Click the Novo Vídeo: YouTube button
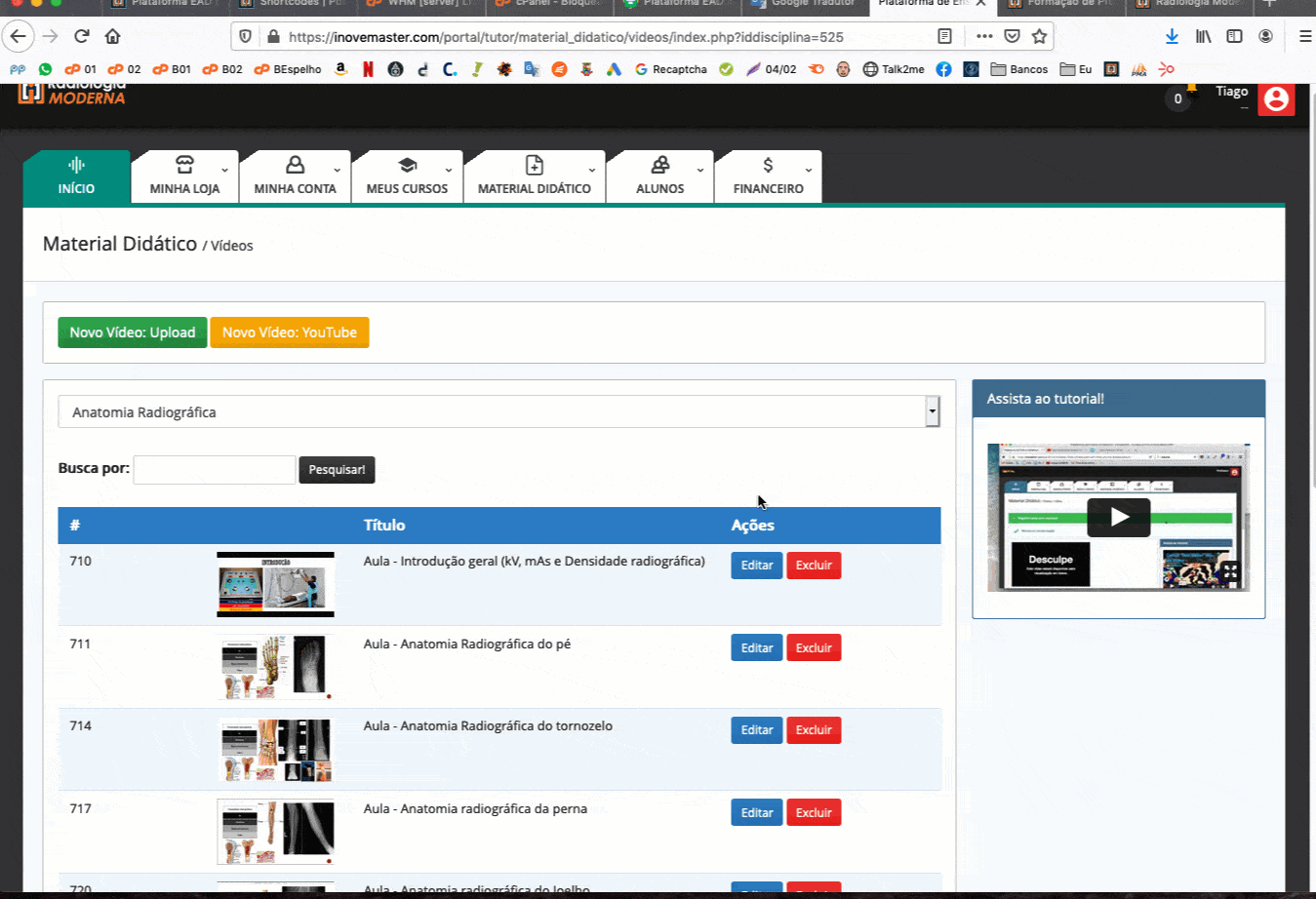Image resolution: width=1316 pixels, height=899 pixels. (290, 332)
